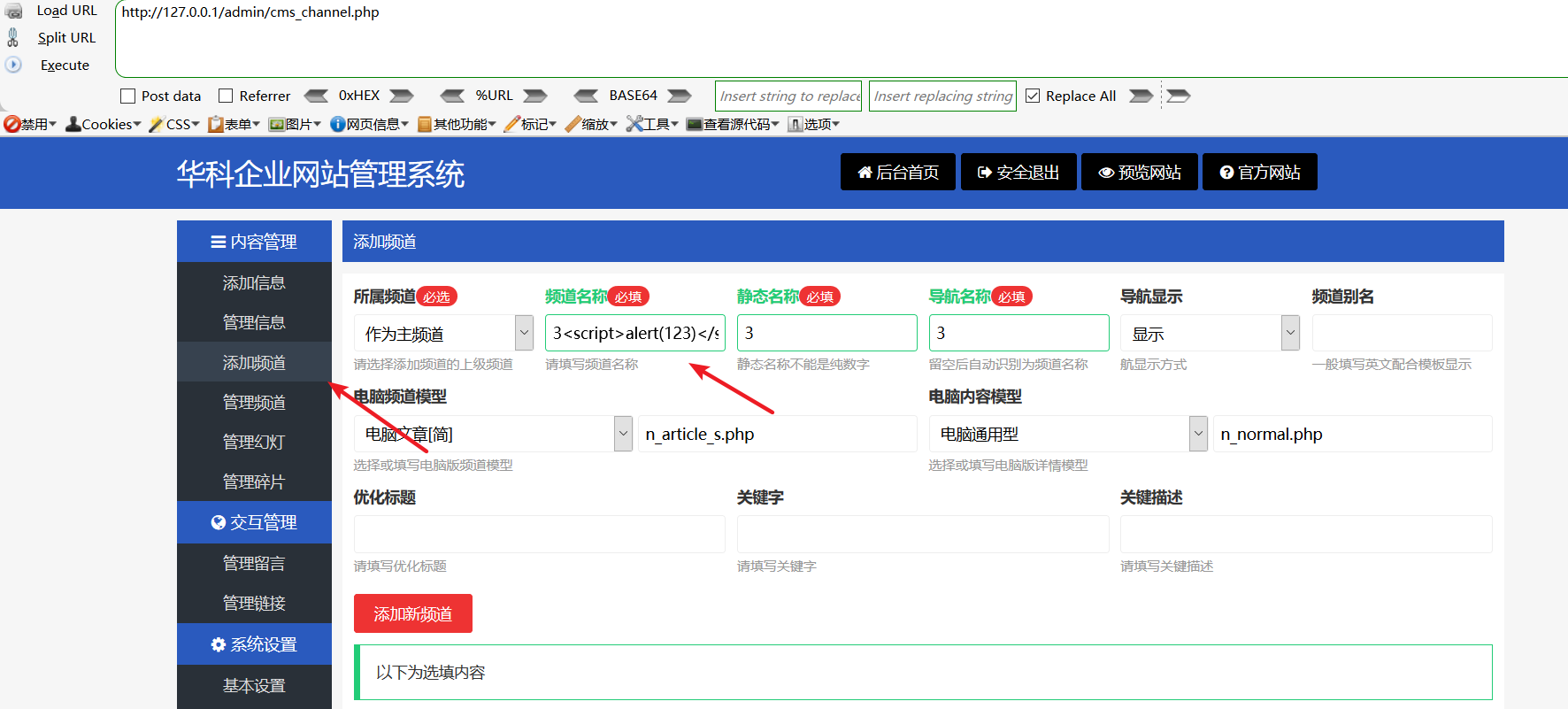Click the 关键字 input field
Image resolution: width=1568 pixels, height=709 pixels.
tap(923, 535)
